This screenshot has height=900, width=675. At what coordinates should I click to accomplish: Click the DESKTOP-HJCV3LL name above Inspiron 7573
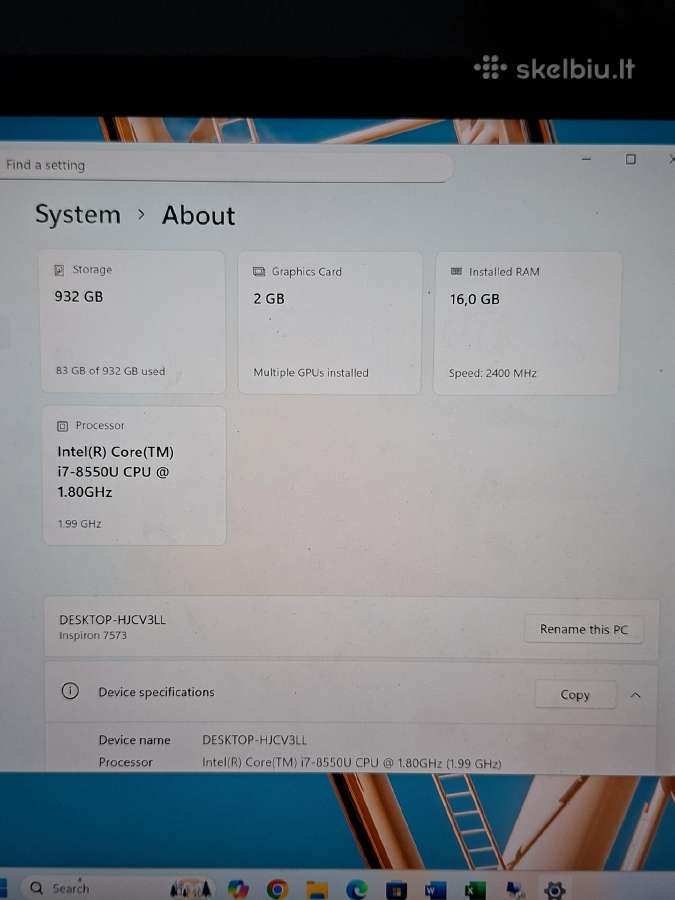click(x=112, y=620)
